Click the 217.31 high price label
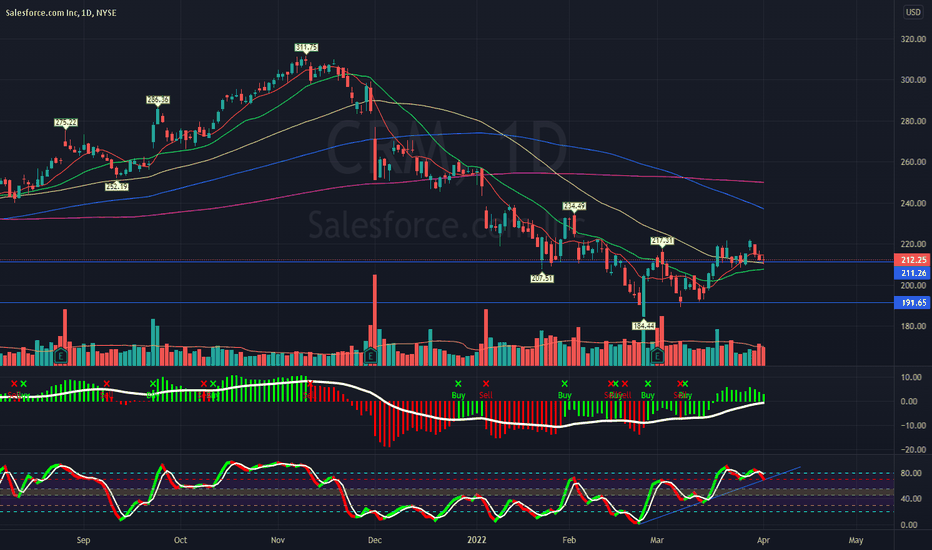Image resolution: width=932 pixels, height=550 pixels. 662,241
